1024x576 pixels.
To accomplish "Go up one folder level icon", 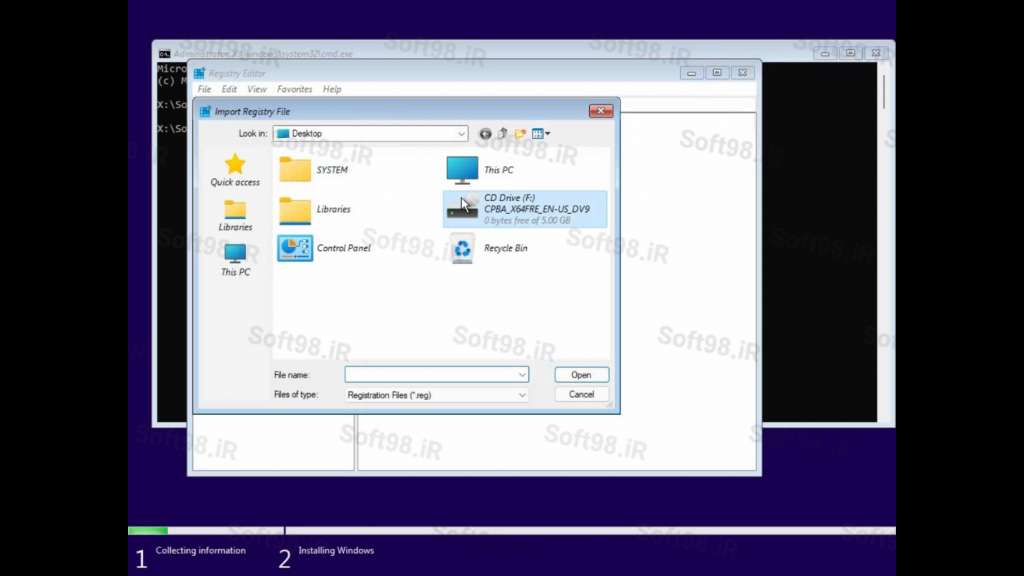I will coord(502,134).
